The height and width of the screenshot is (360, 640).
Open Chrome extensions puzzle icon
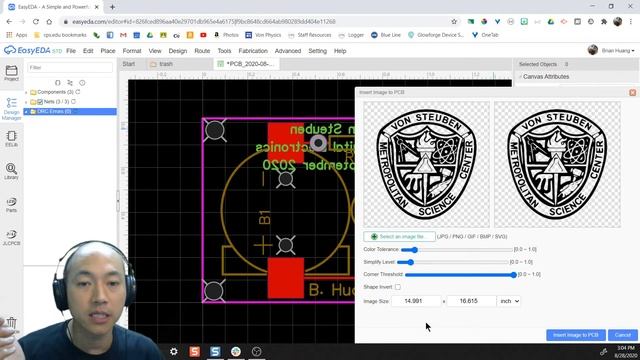pos(604,22)
